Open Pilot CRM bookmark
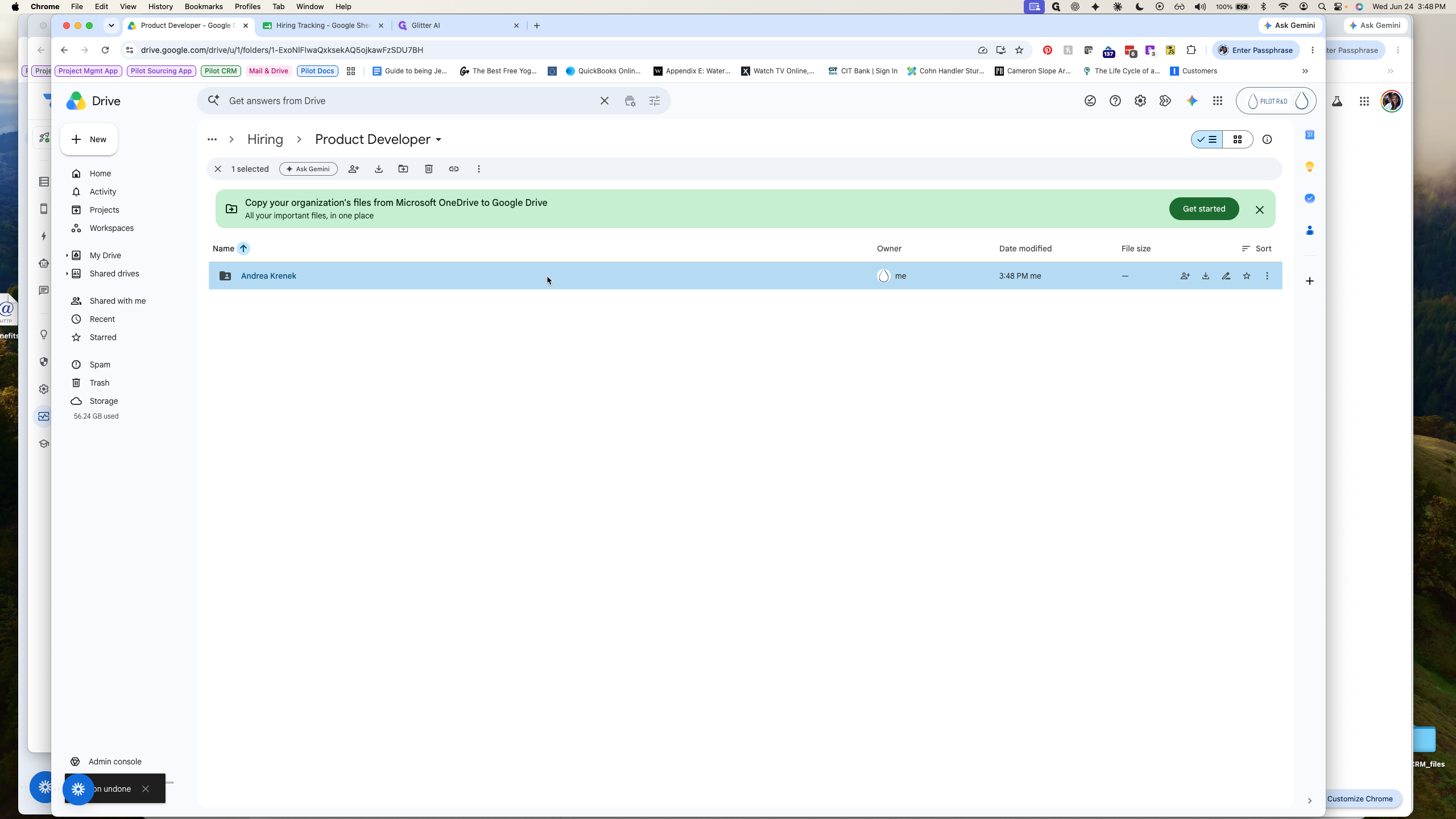Viewport: 1456px width, 819px height. click(221, 71)
